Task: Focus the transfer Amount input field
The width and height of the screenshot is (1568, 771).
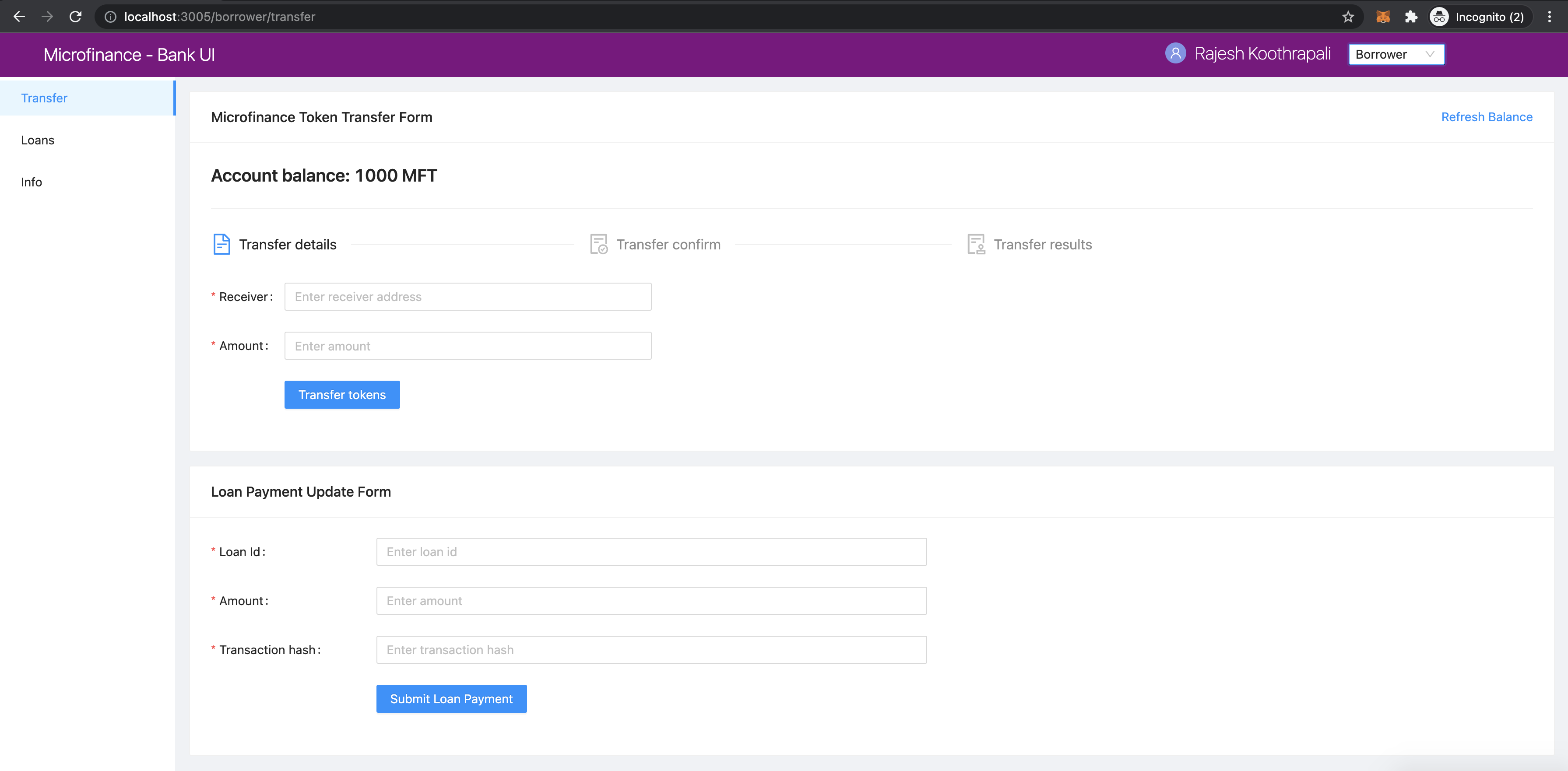Action: click(x=468, y=346)
